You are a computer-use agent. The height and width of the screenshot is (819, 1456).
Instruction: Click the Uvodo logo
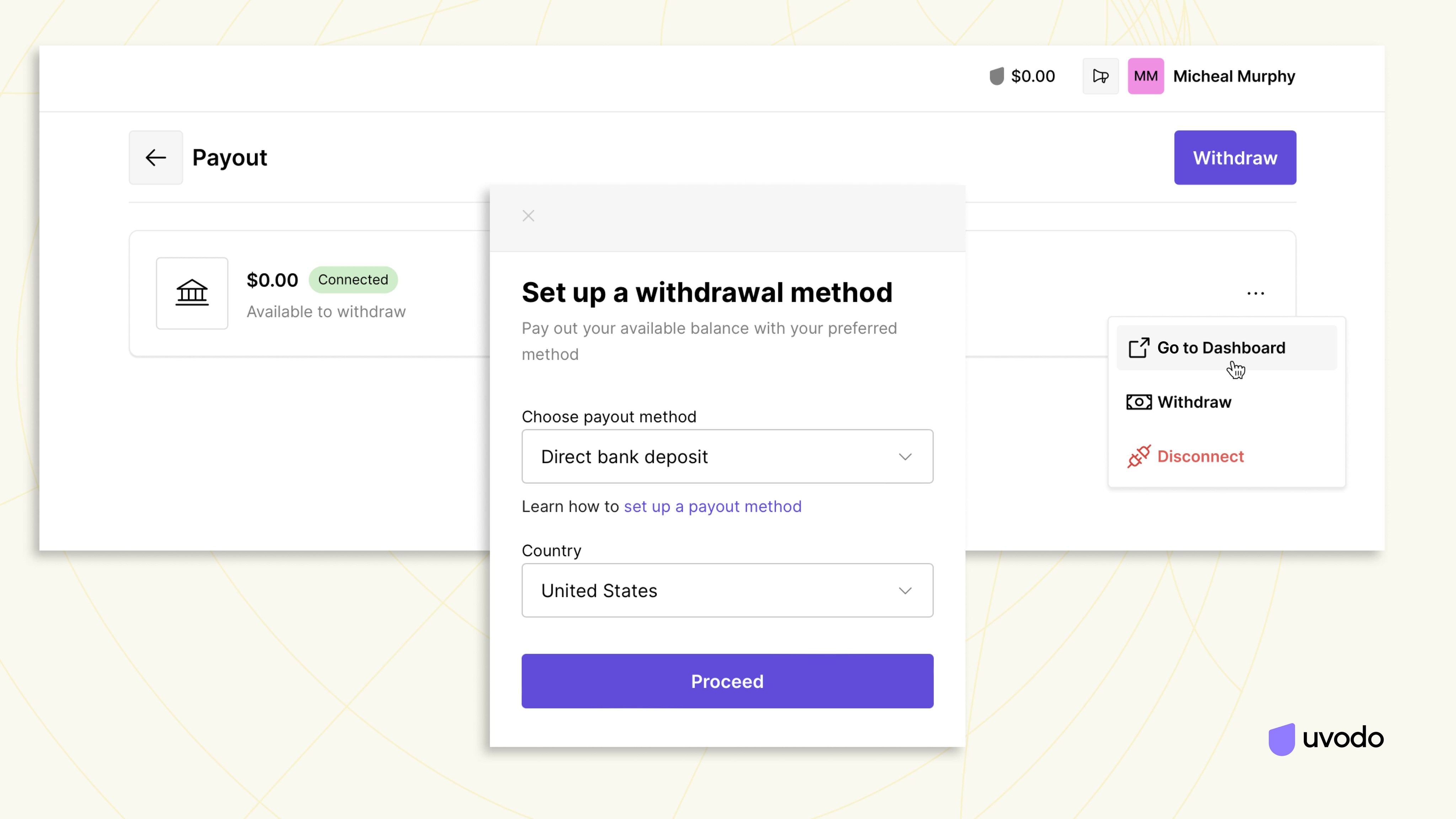[1326, 738]
